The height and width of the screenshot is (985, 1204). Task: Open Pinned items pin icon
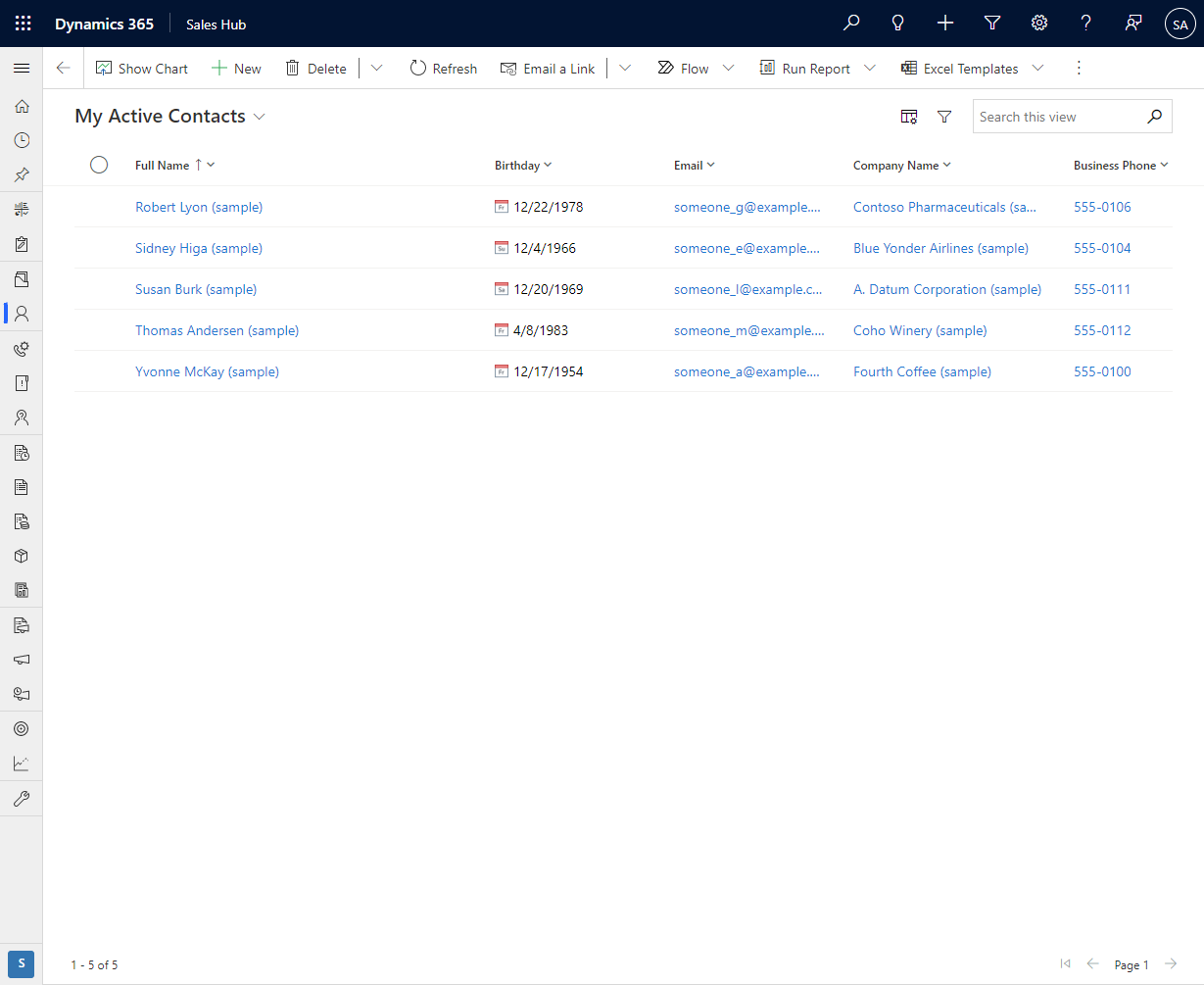coord(22,174)
